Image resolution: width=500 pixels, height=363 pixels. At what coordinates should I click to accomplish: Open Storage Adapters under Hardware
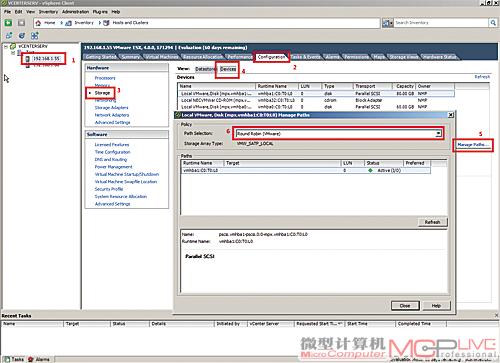coord(111,108)
